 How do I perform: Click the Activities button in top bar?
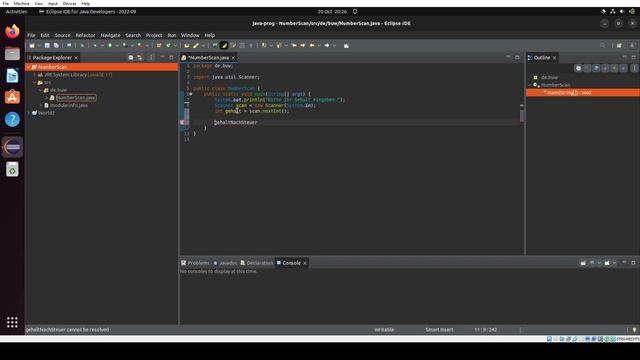[x=16, y=12]
